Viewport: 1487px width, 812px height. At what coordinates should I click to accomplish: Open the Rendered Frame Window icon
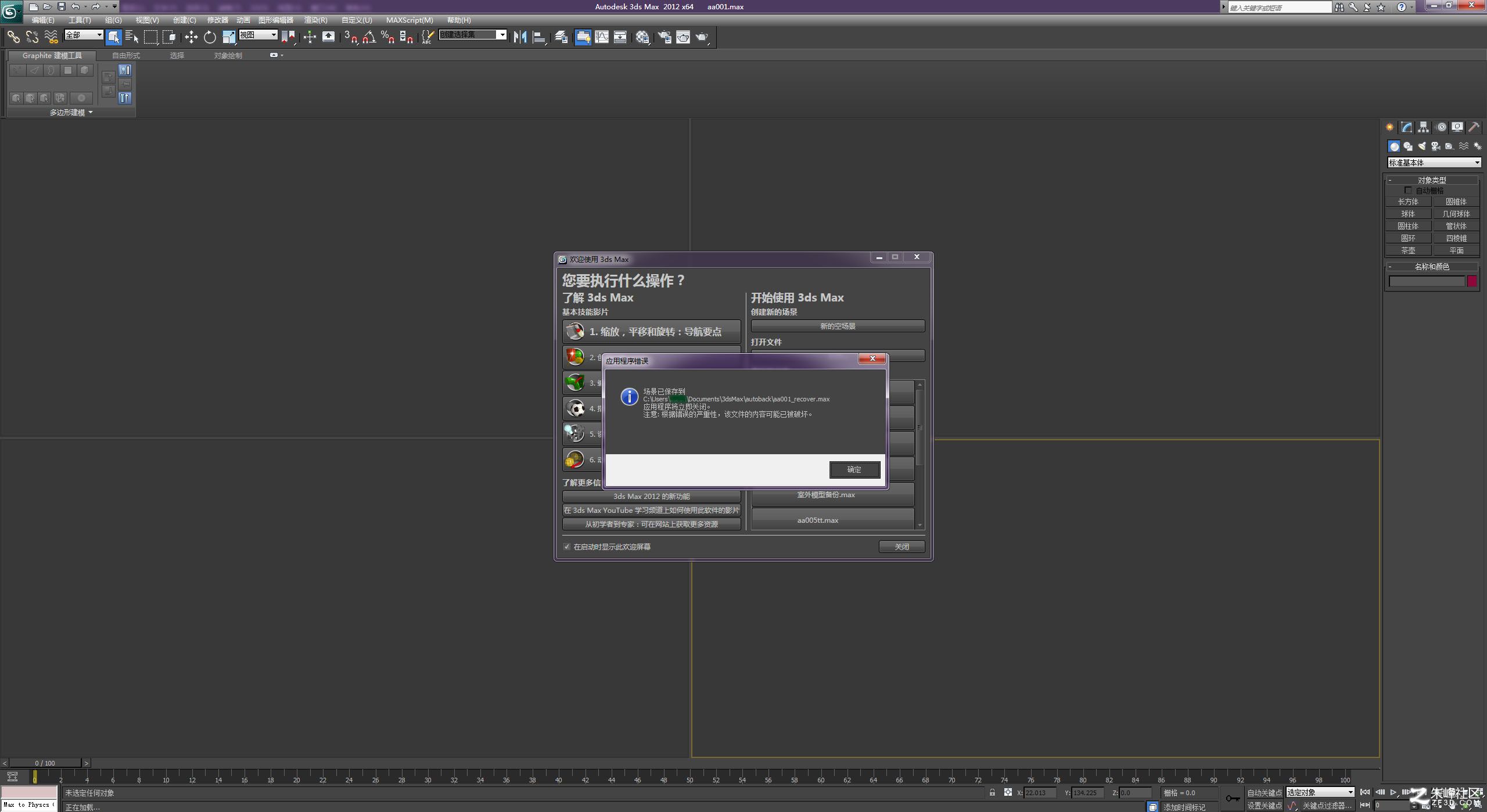point(683,37)
